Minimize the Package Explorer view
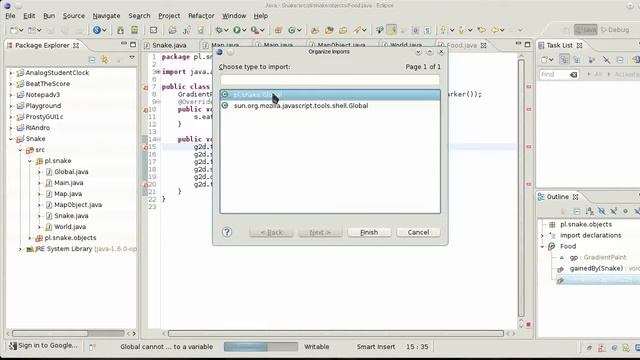The image size is (640, 360). [124, 44]
